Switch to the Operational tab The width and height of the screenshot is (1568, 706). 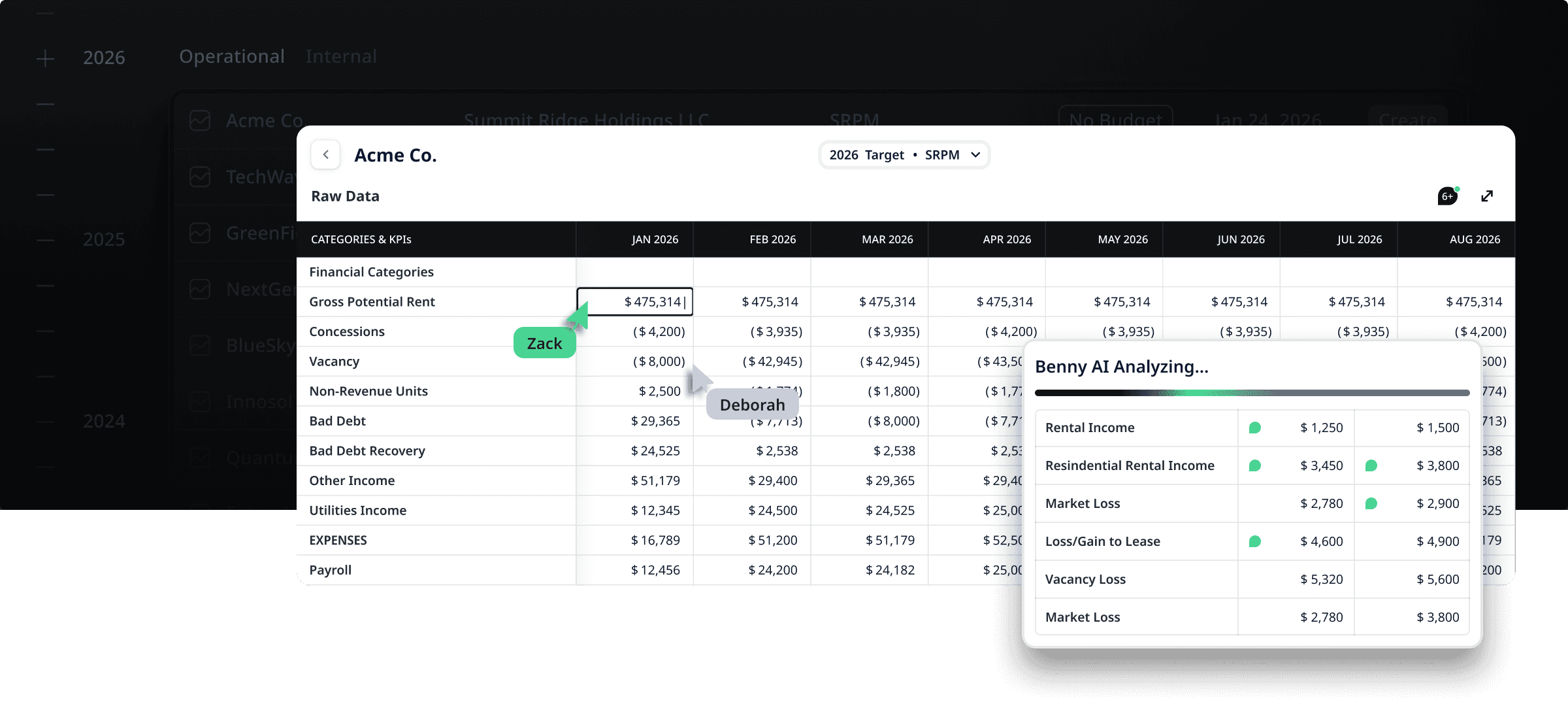click(x=232, y=57)
